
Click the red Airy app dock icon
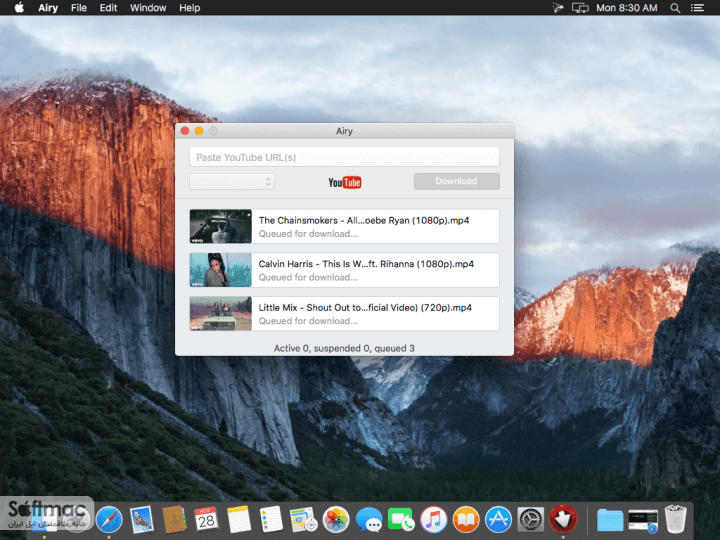563,519
